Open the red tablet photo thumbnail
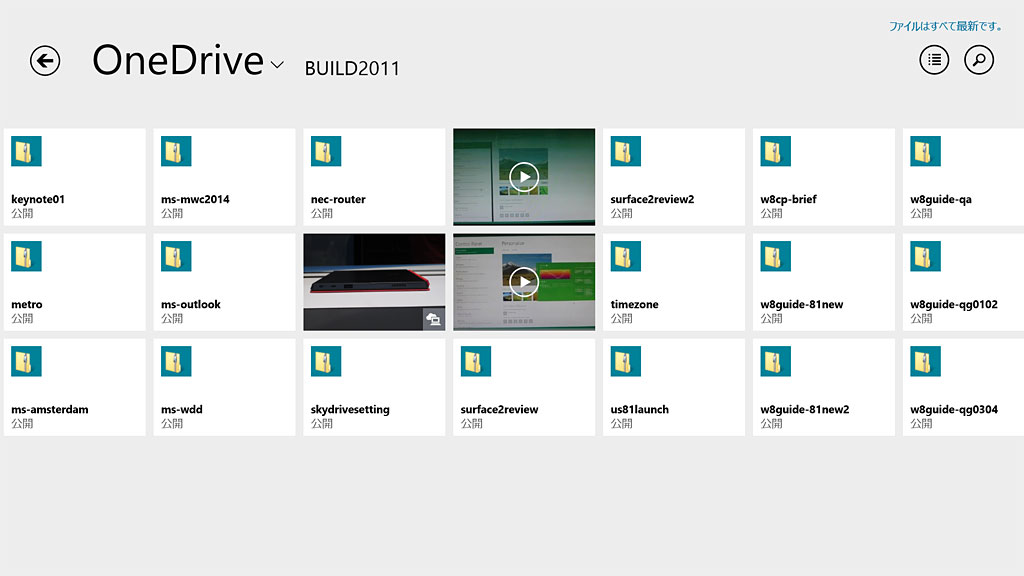 [x=373, y=282]
